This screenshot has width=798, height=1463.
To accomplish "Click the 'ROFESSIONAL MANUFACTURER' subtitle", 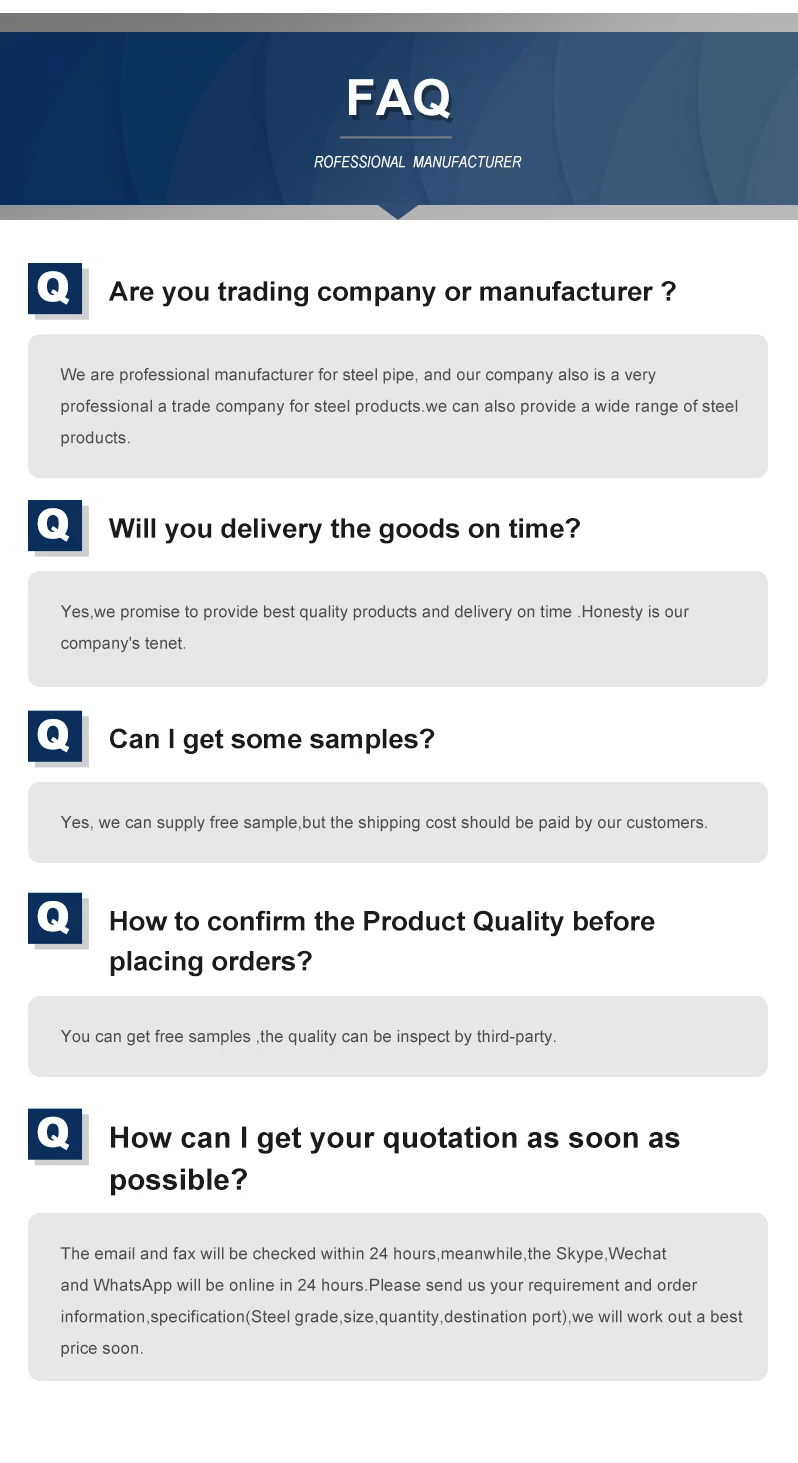I will point(417,162).
